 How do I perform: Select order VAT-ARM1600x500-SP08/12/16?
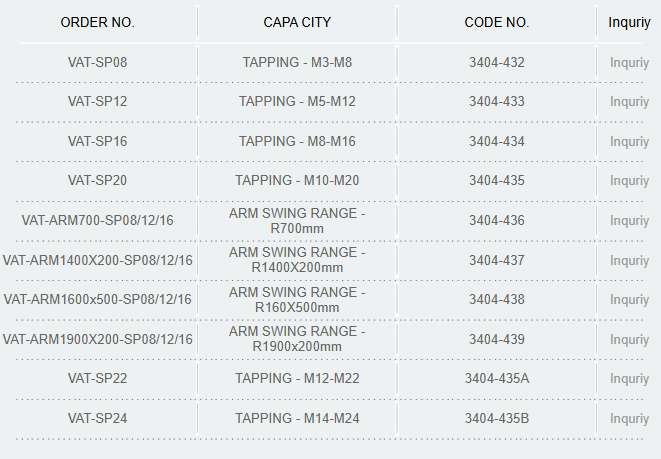click(x=97, y=300)
